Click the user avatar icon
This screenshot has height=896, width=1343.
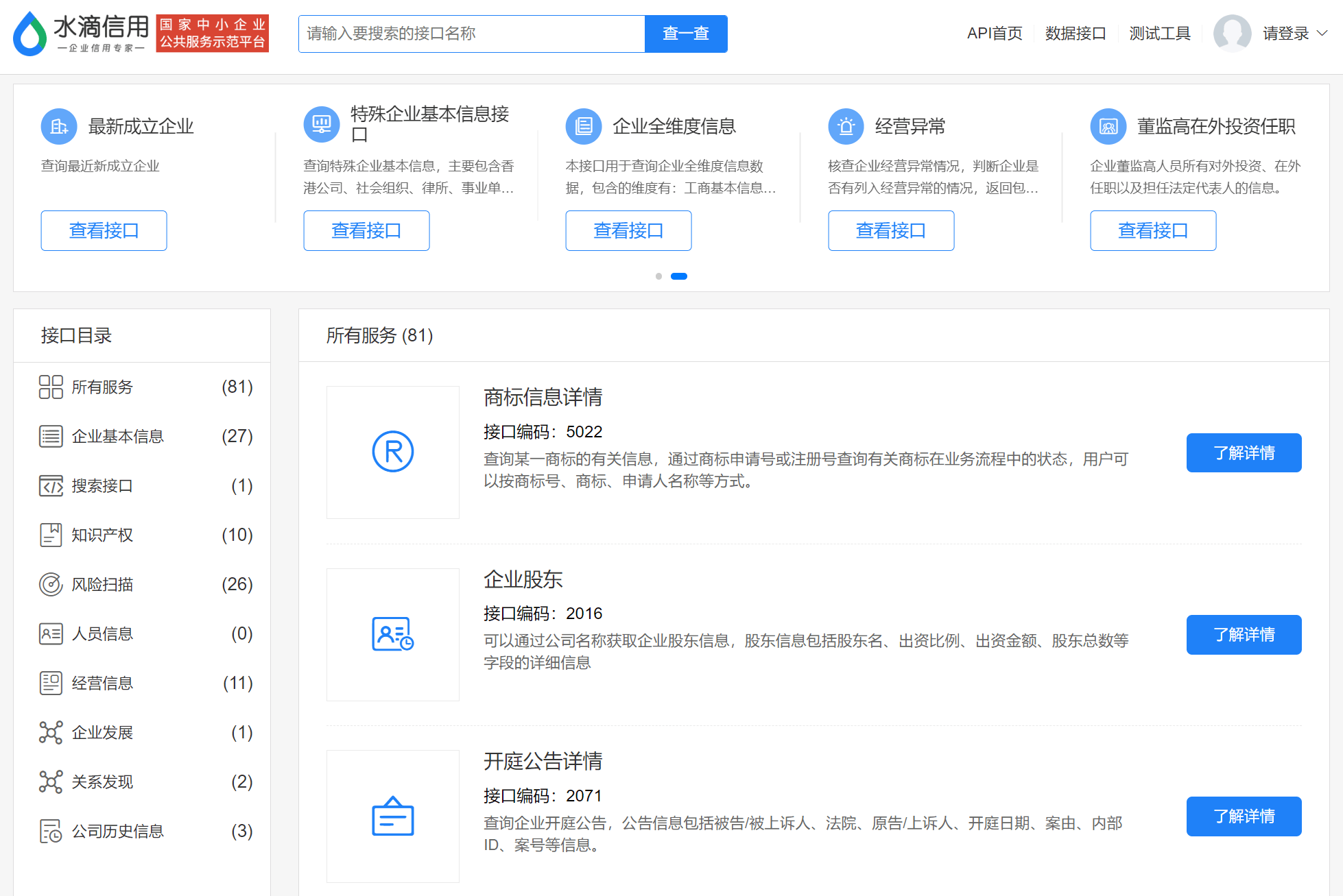(1232, 34)
